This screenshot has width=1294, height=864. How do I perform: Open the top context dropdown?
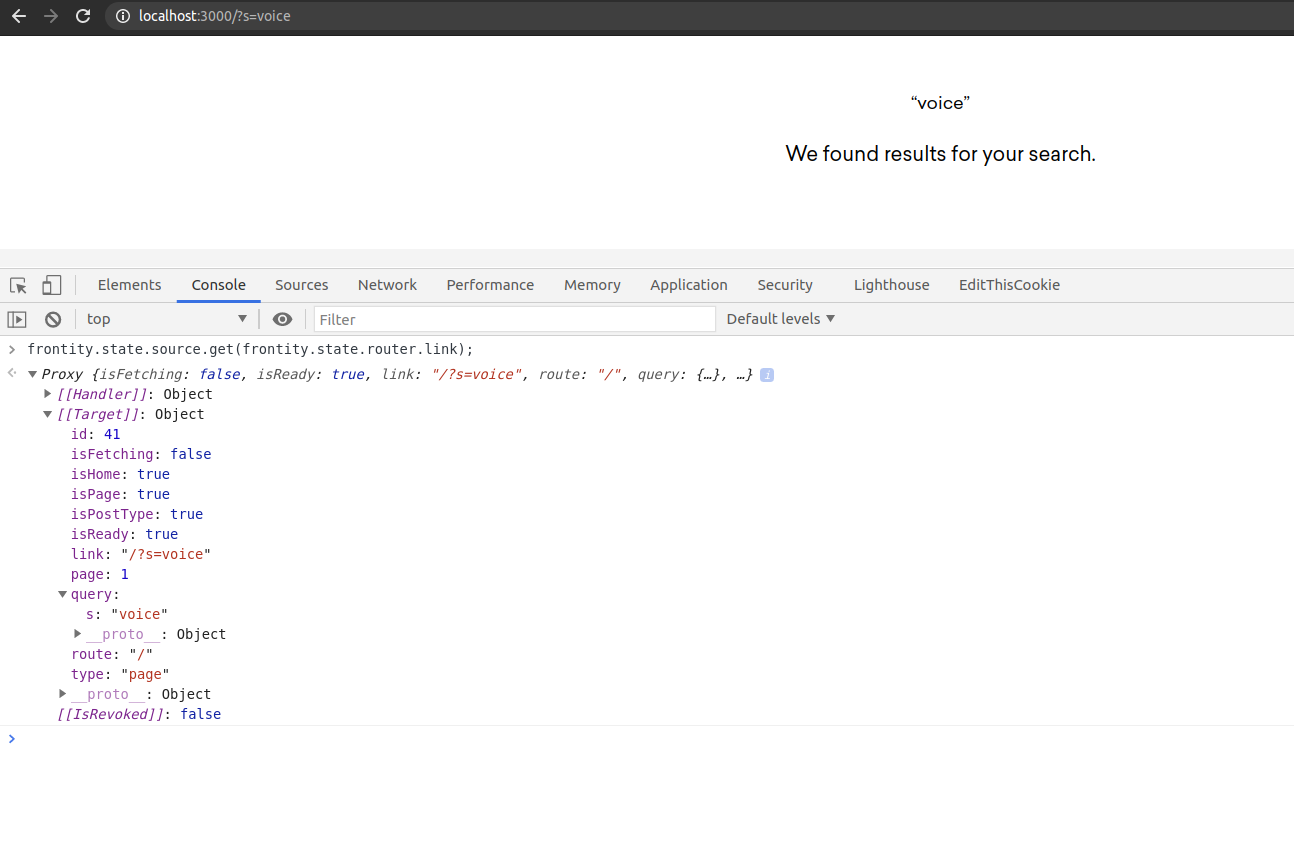tap(166, 319)
